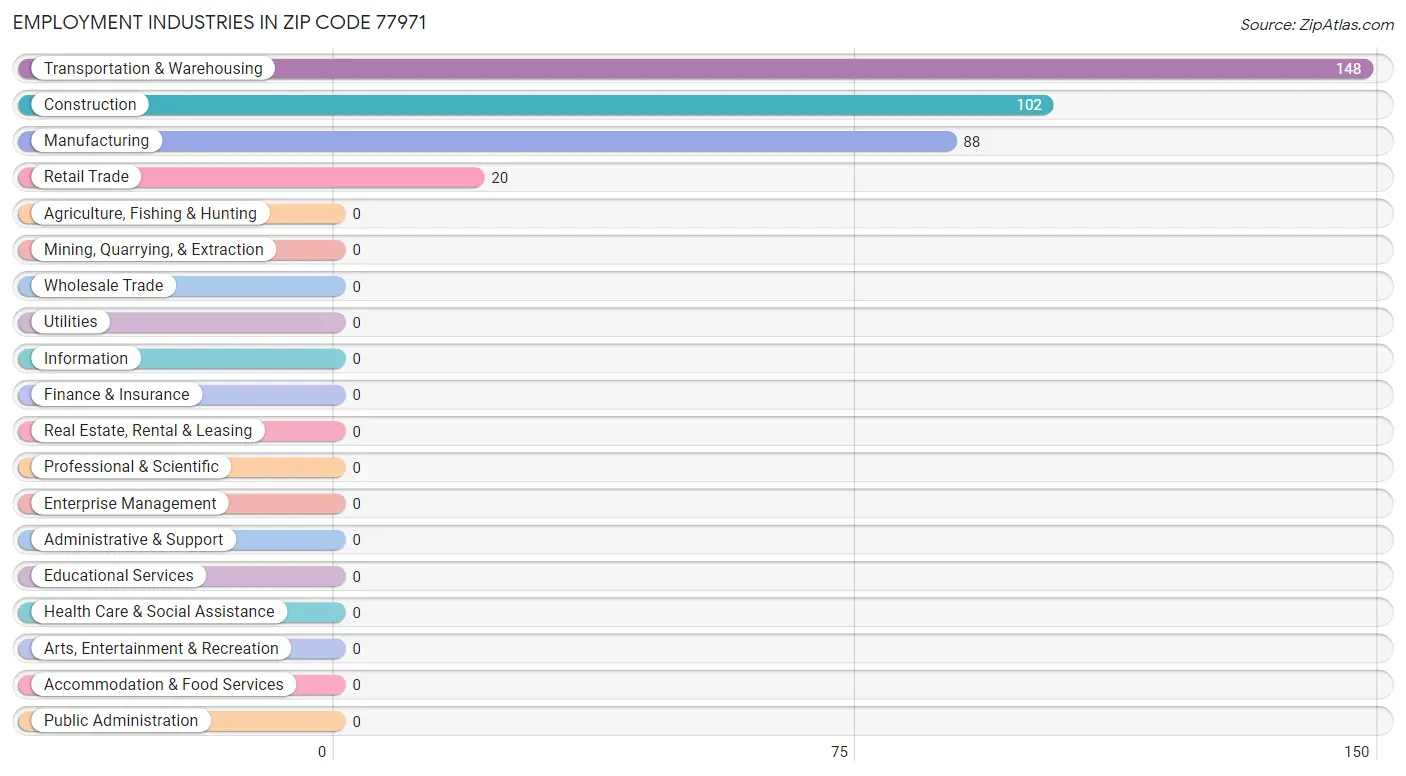Click the 0 value beside Wholesale Trade bar

point(356,287)
